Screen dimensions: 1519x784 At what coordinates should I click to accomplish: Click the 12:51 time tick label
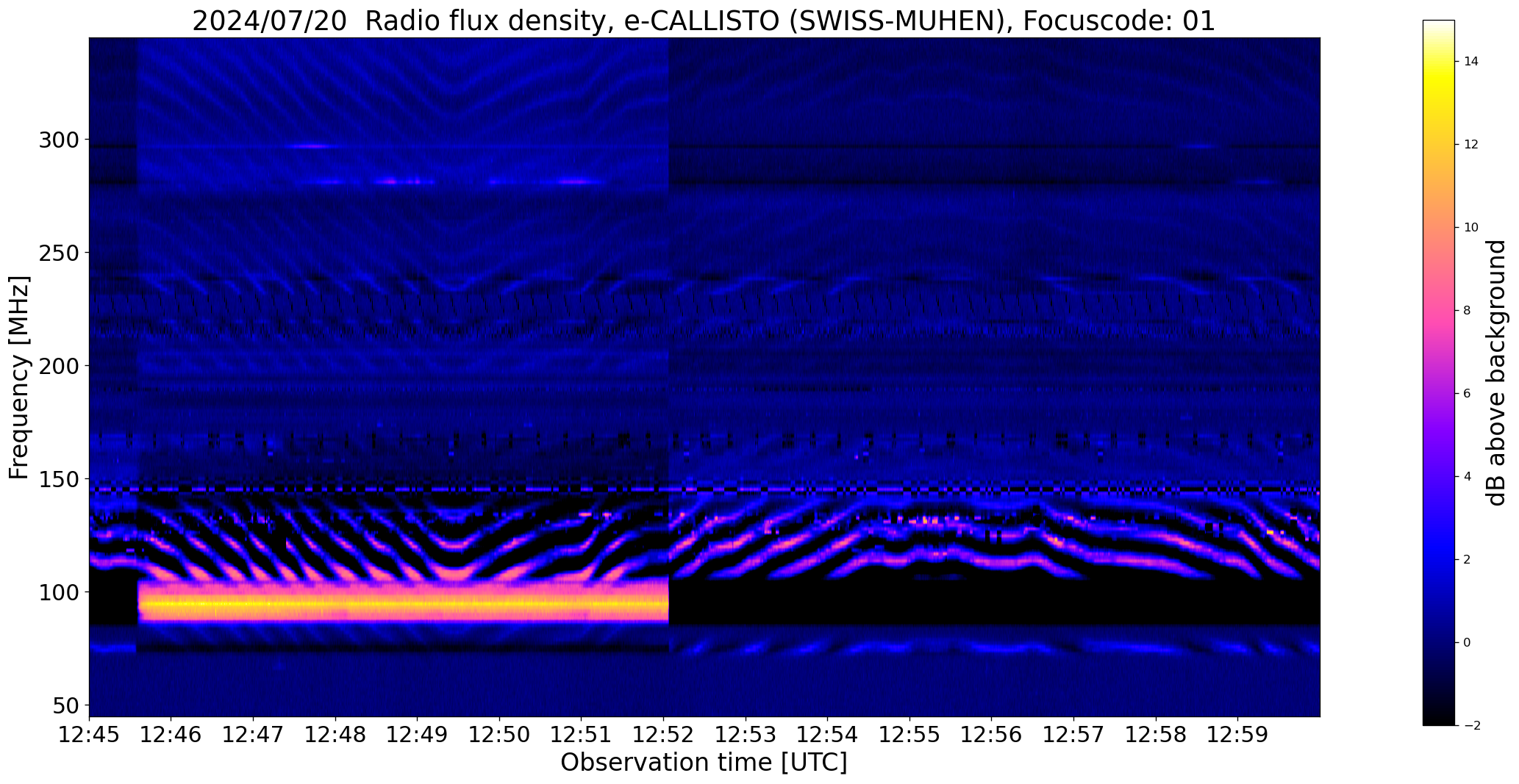(x=582, y=734)
